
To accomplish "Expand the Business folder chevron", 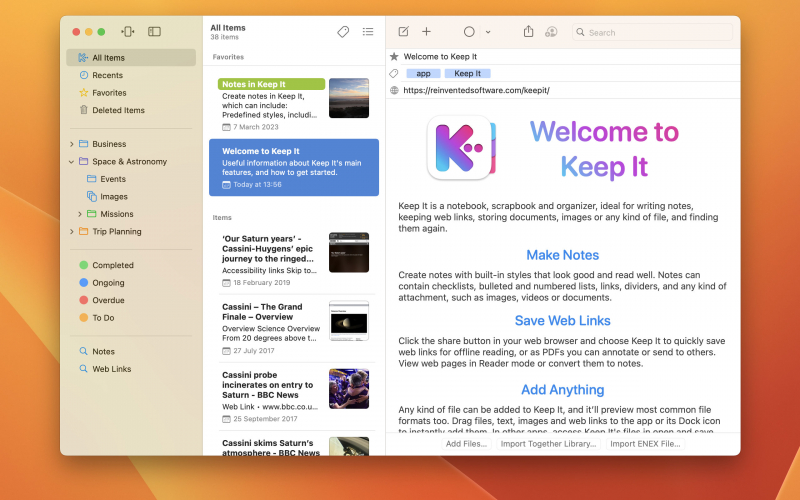I will [x=71, y=144].
